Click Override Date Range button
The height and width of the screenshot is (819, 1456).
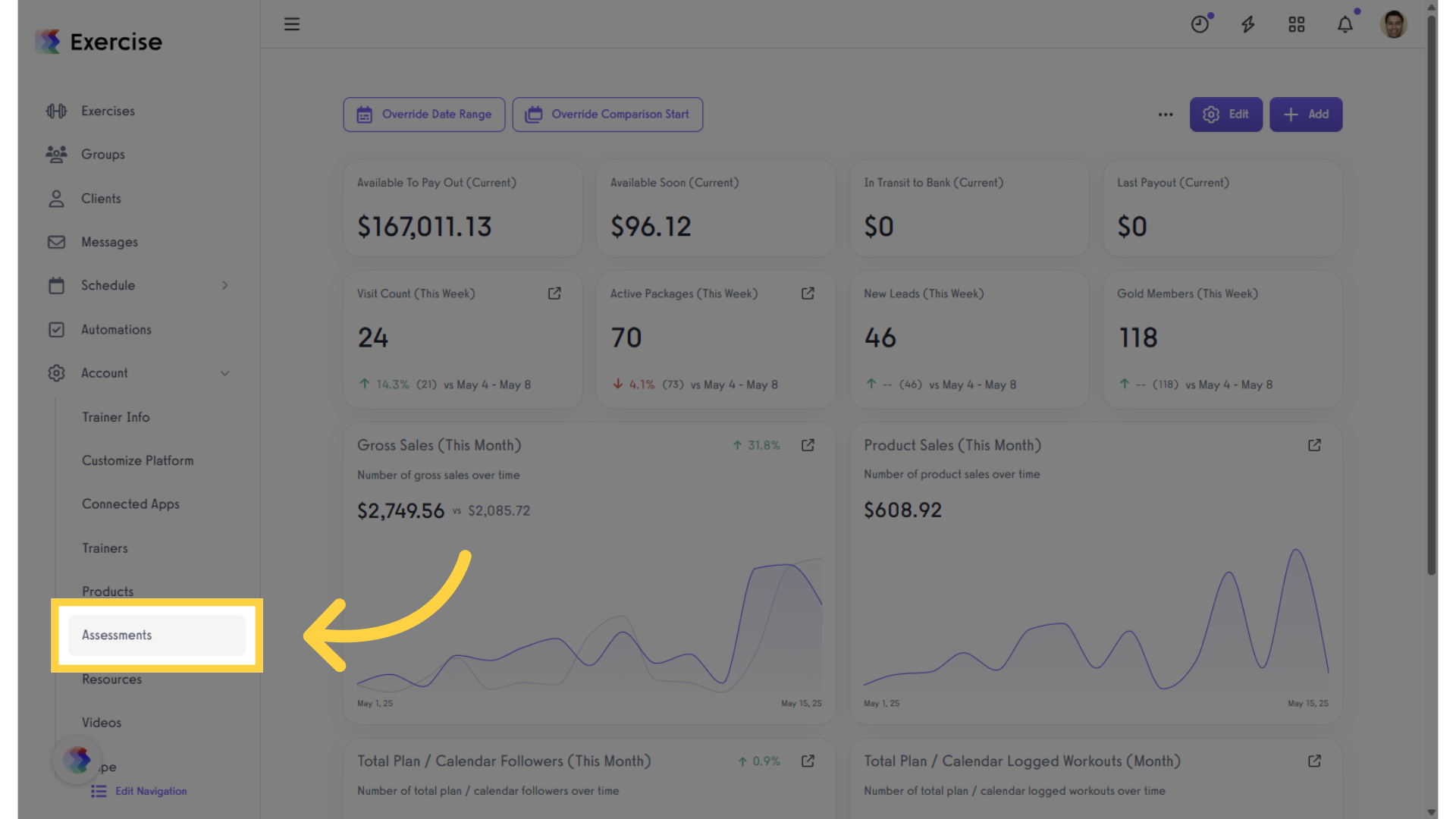click(424, 115)
